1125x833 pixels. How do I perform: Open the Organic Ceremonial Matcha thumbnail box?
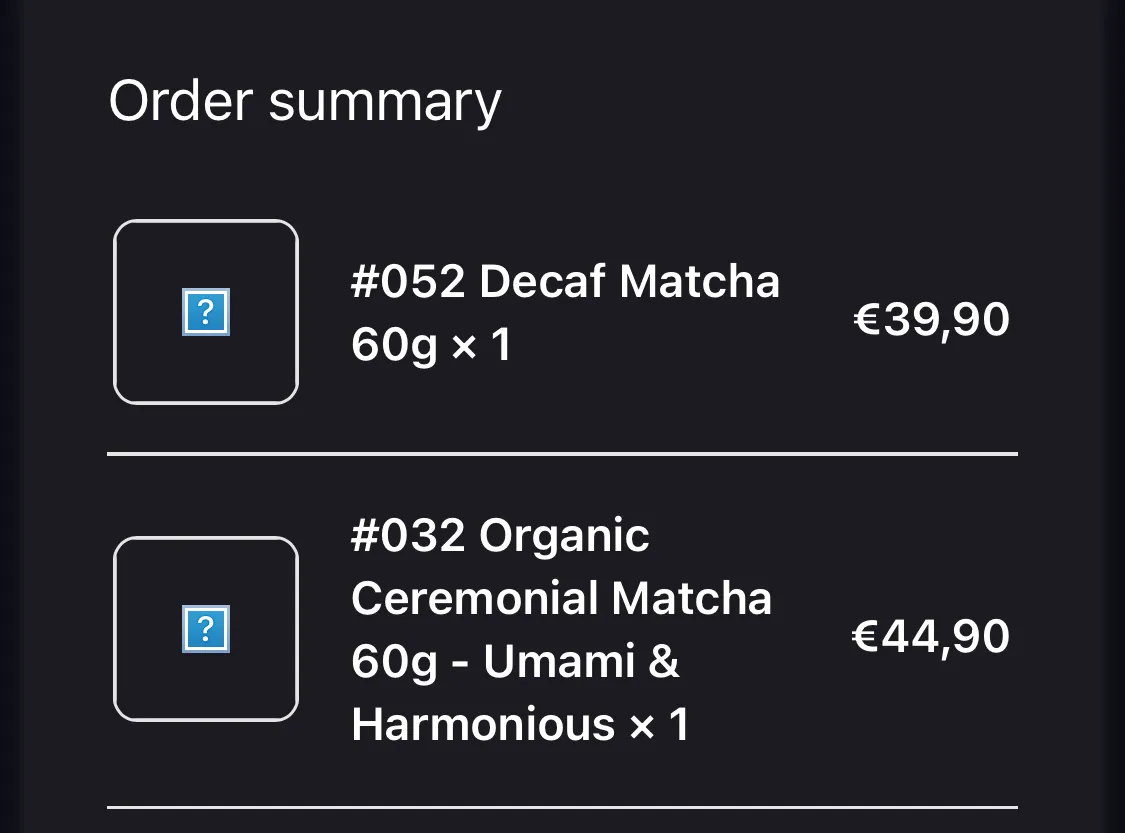click(x=206, y=629)
